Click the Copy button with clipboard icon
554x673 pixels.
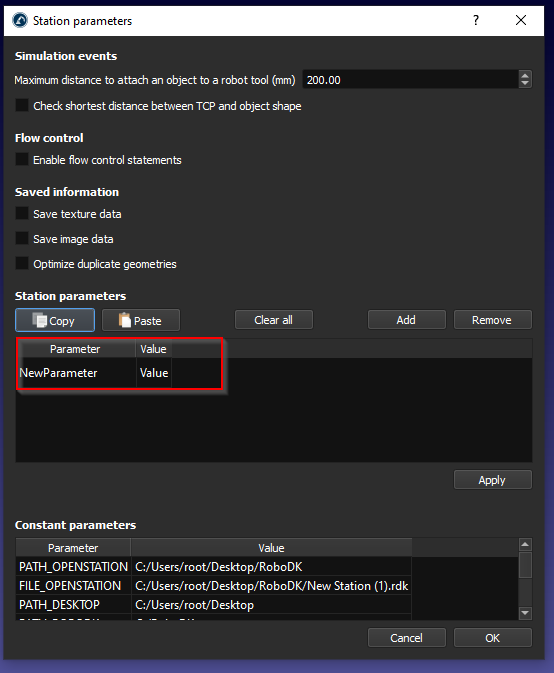55,320
